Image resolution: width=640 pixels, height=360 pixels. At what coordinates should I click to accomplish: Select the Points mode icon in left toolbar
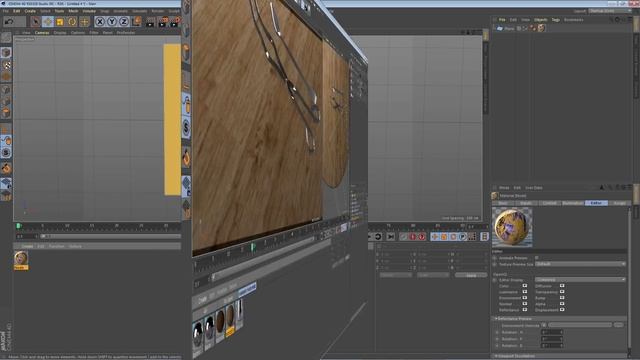(x=6, y=89)
